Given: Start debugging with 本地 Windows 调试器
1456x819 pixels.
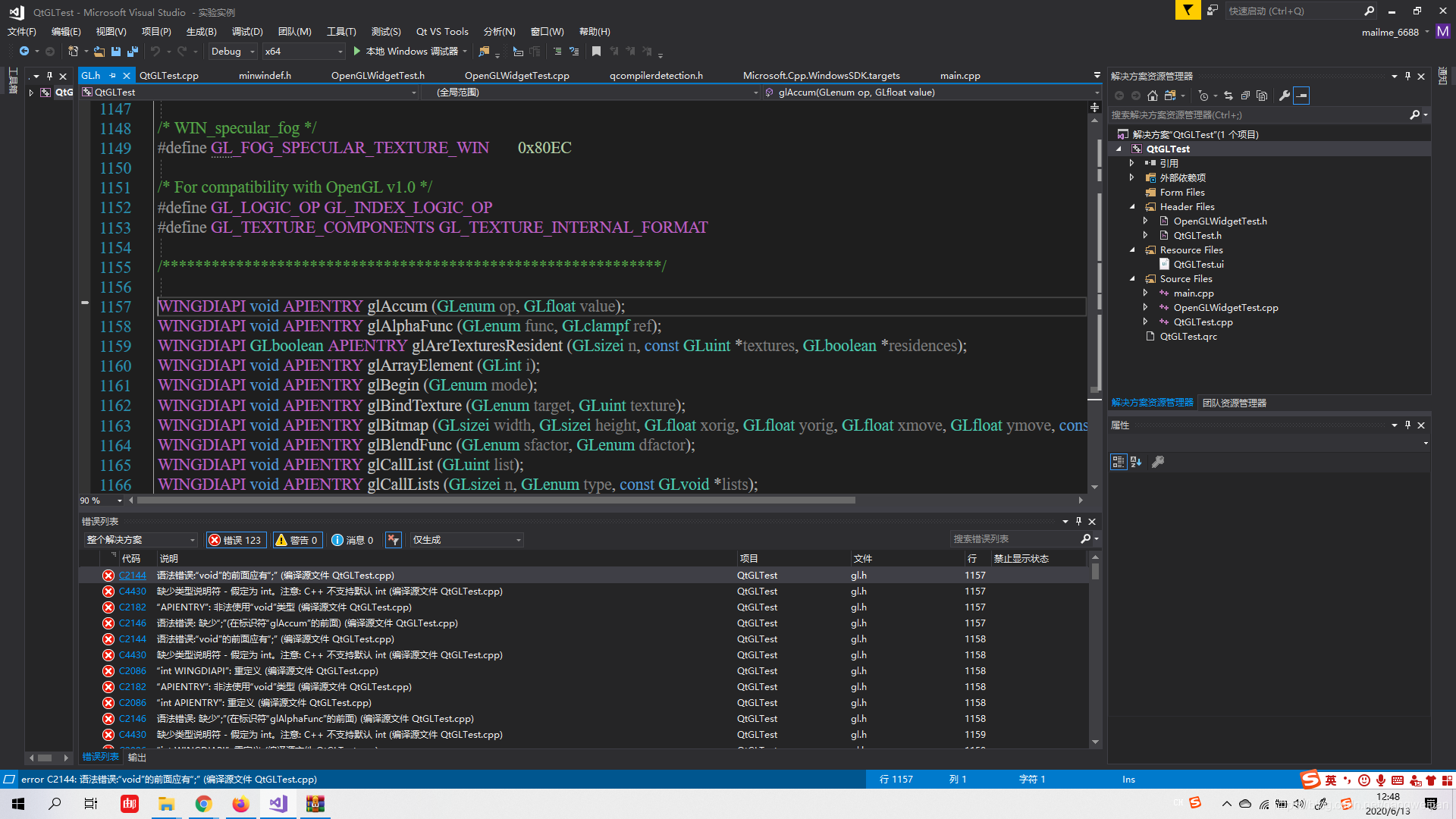Looking at the screenshot, I should coord(409,51).
